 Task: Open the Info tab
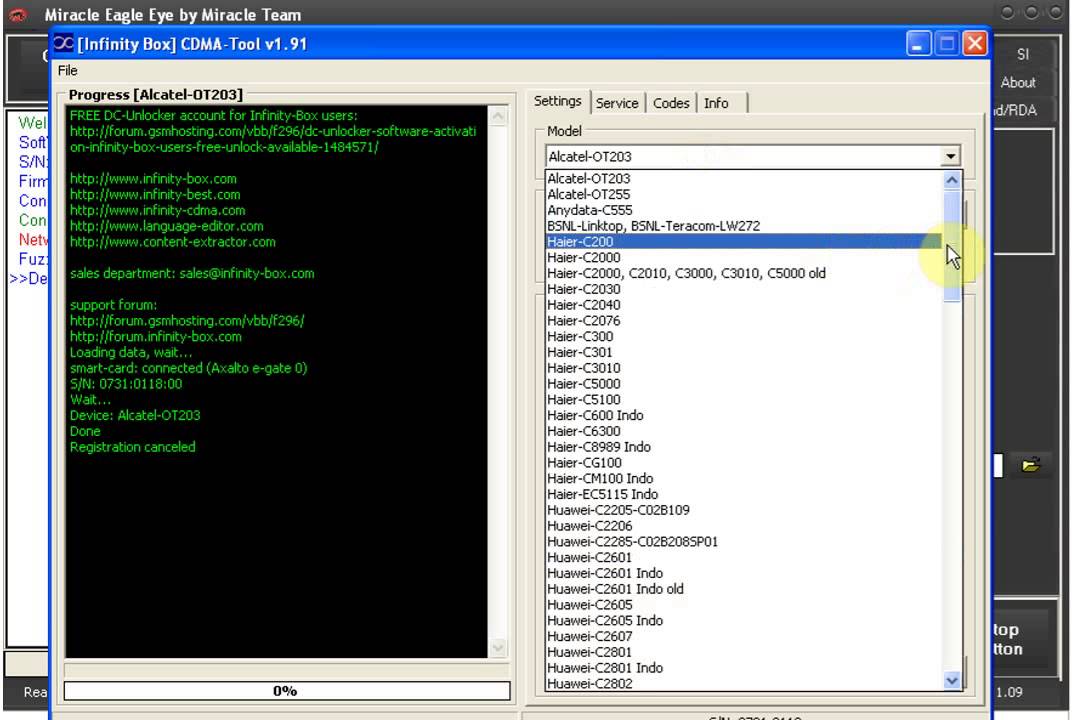pyautogui.click(x=716, y=103)
